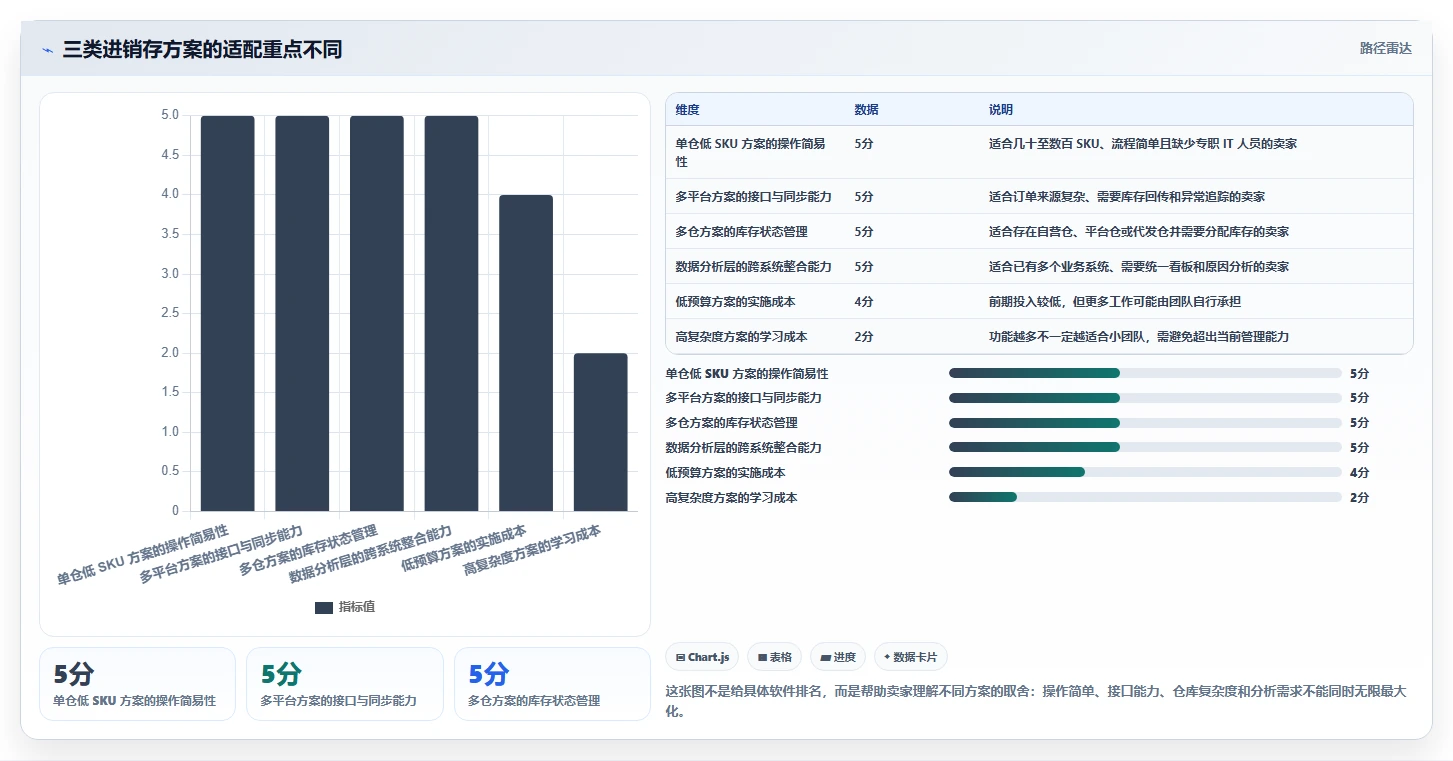Click progress bar for 低预算方案的实施成本
The image size is (1453, 761).
1145,472
